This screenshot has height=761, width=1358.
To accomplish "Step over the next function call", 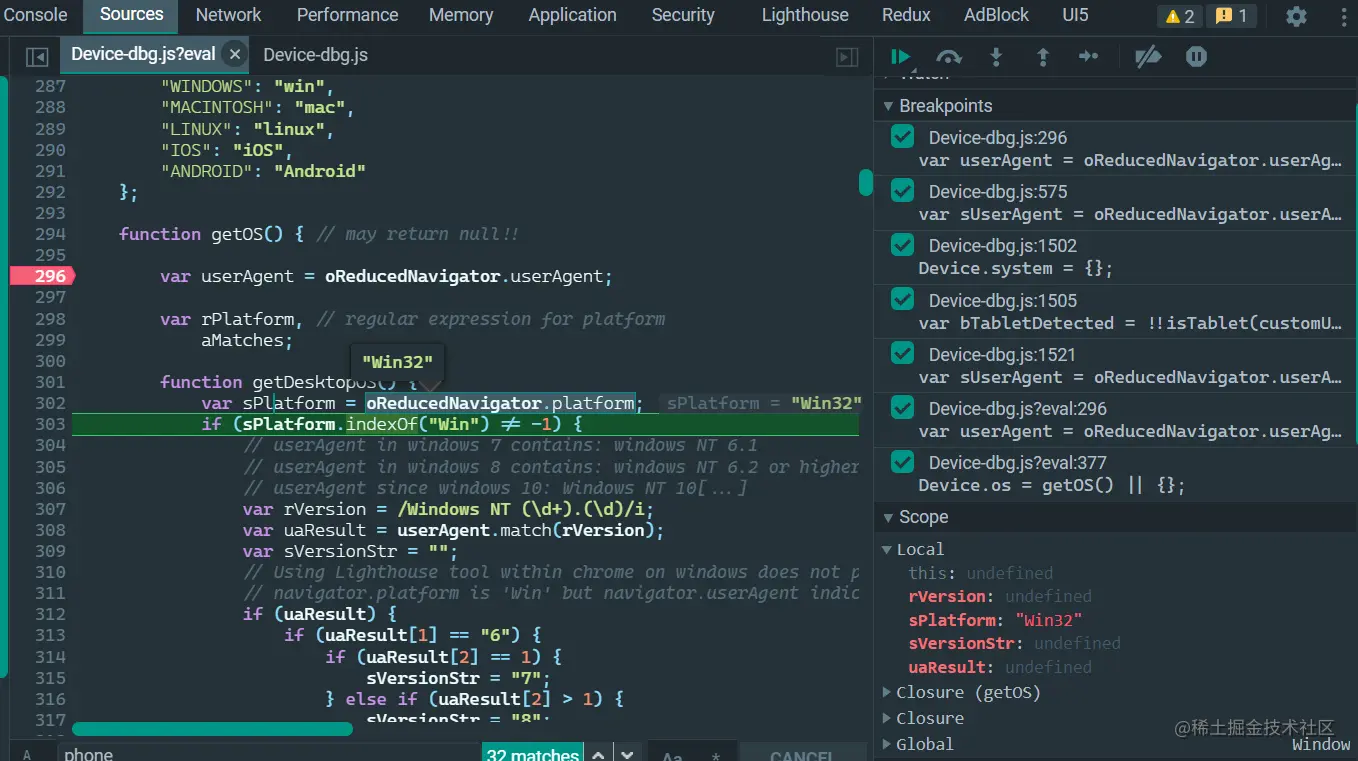I will (948, 57).
